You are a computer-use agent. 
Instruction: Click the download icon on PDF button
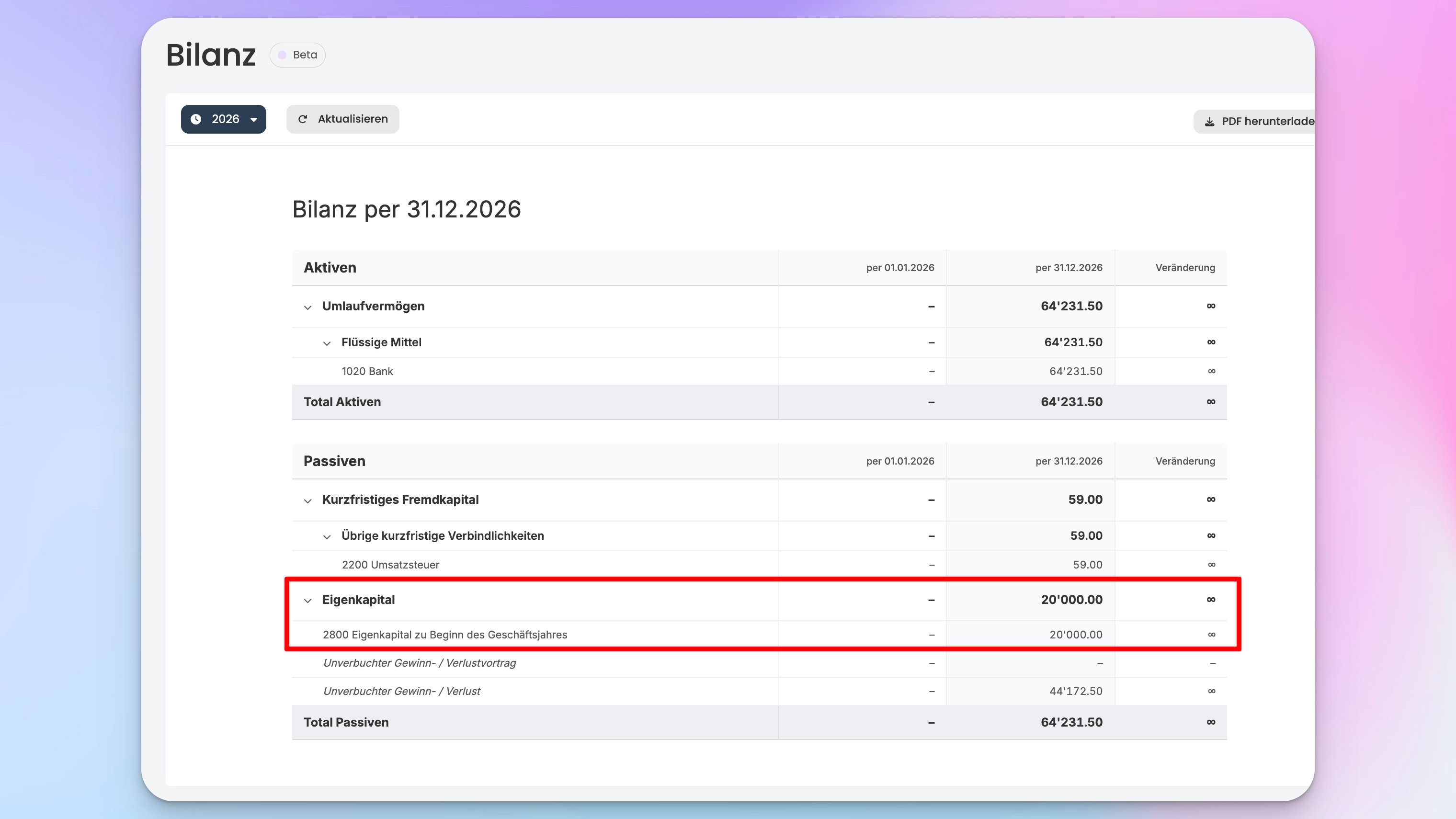pyautogui.click(x=1209, y=122)
